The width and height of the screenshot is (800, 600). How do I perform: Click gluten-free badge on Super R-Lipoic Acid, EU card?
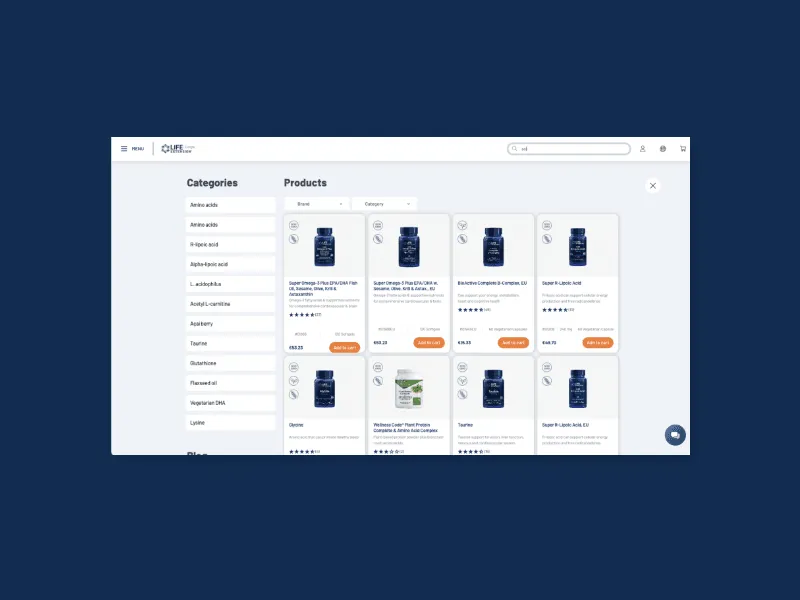tap(547, 381)
